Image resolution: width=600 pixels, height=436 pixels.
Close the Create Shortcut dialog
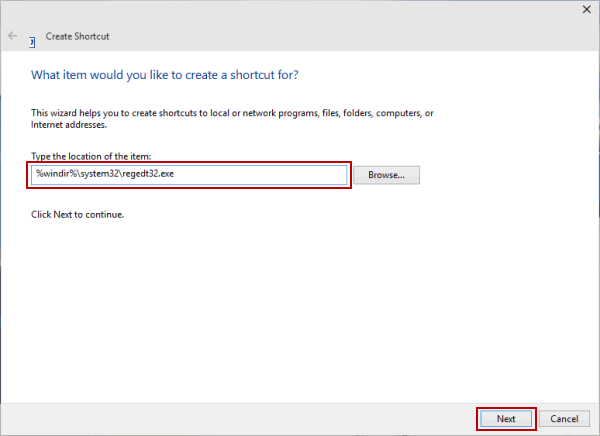click(x=586, y=9)
